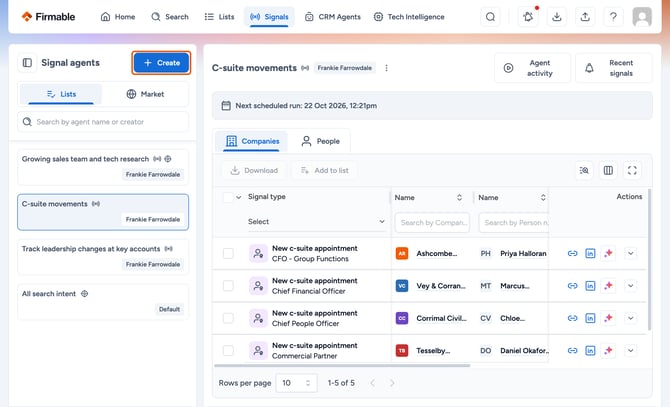Sort by person Name column
This screenshot has height=407, width=670.
(x=543, y=197)
